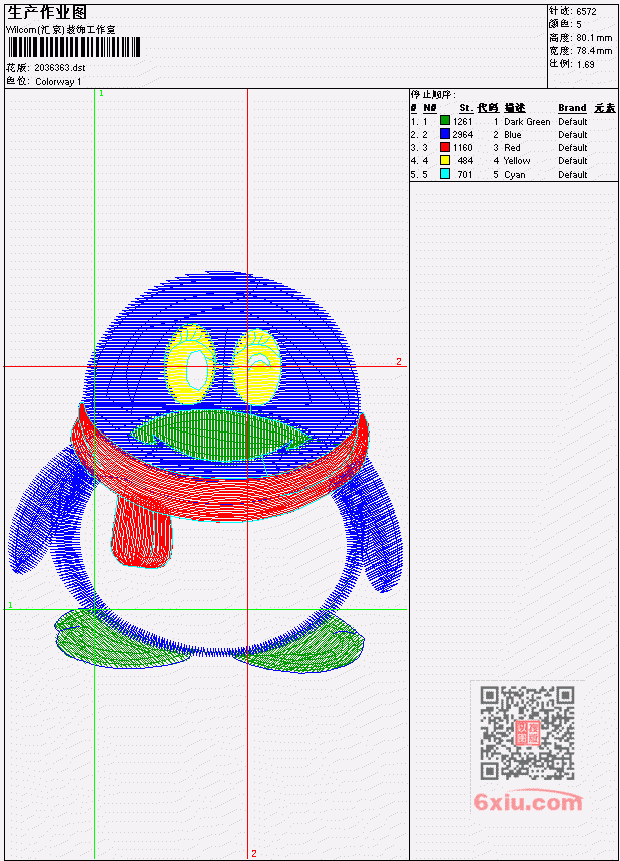
Task: Click the color count value 5
Action: tap(579, 24)
